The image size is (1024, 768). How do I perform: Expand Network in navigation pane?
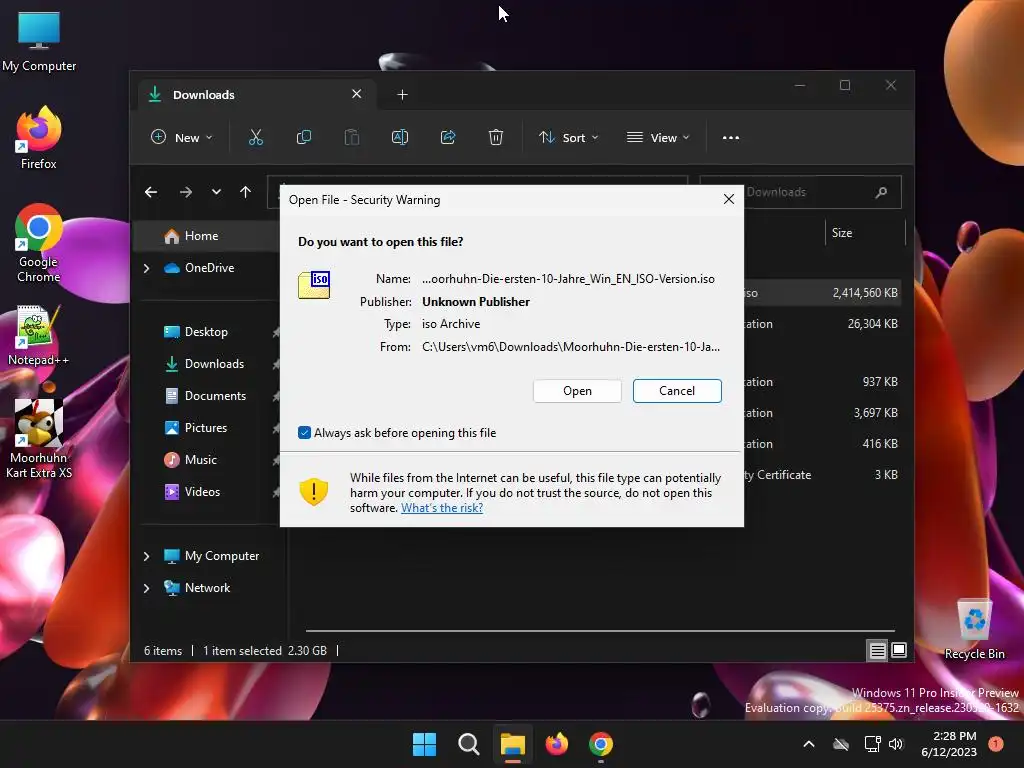point(147,588)
